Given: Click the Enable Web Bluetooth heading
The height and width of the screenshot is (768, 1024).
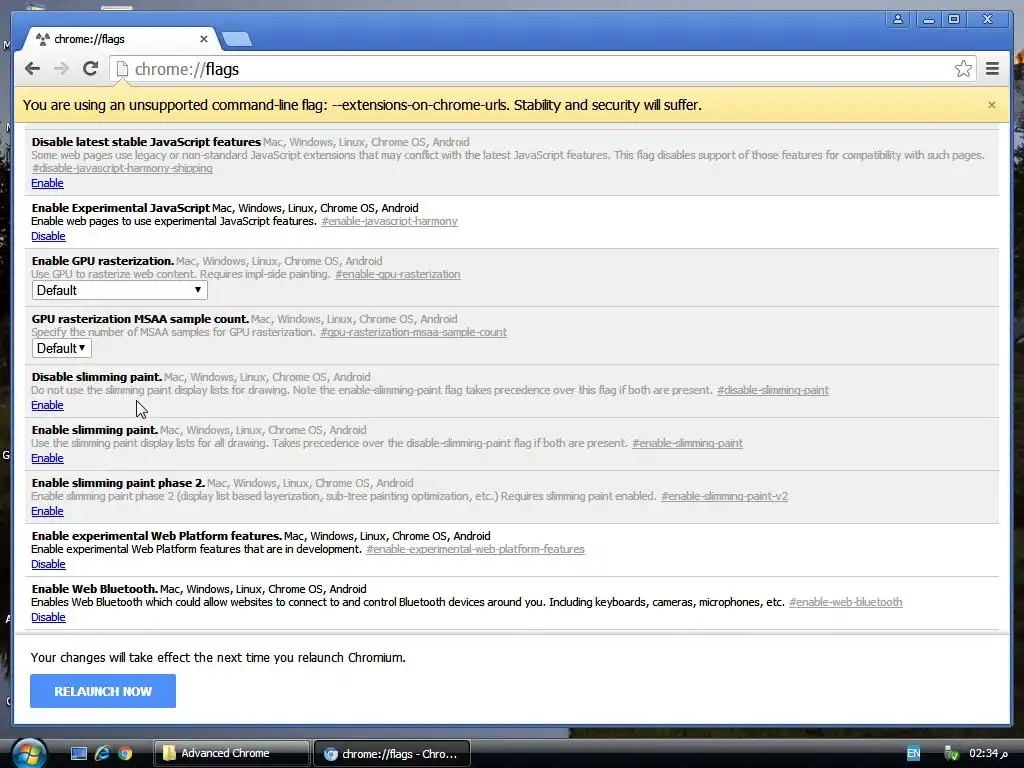Looking at the screenshot, I should point(95,589).
